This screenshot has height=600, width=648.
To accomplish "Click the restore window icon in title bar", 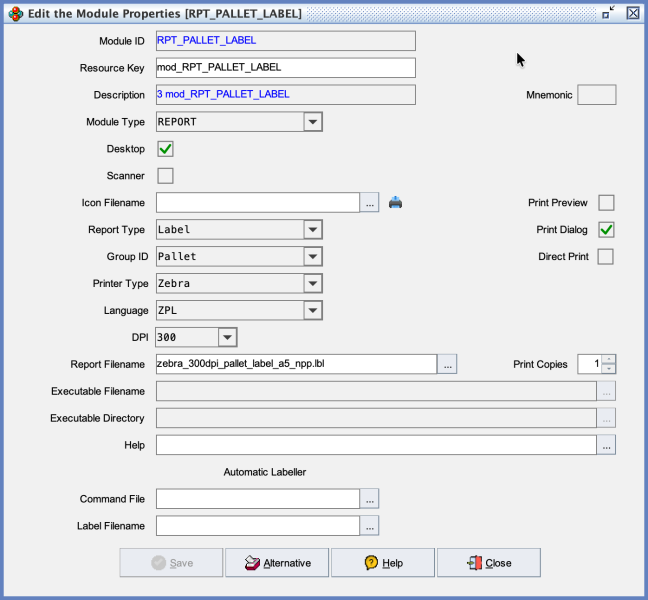I will coord(608,13).
